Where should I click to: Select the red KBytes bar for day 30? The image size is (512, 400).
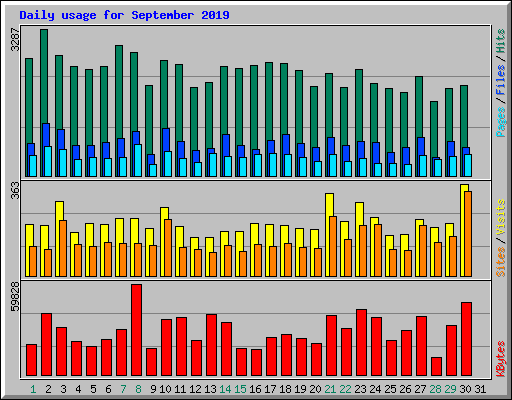(x=466, y=339)
